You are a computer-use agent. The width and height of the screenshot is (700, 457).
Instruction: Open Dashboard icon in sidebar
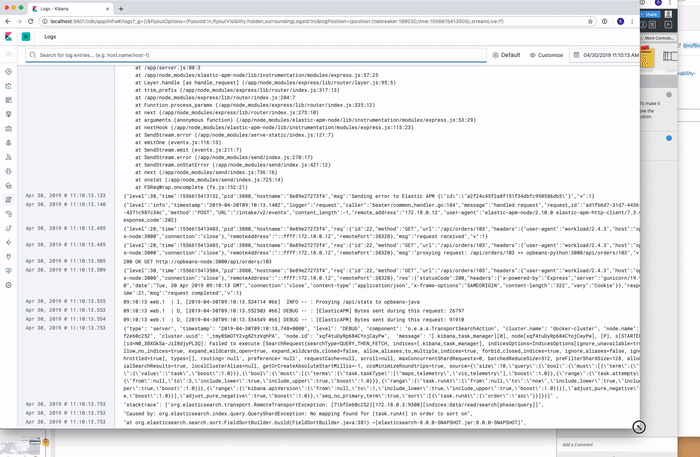pos(8,100)
